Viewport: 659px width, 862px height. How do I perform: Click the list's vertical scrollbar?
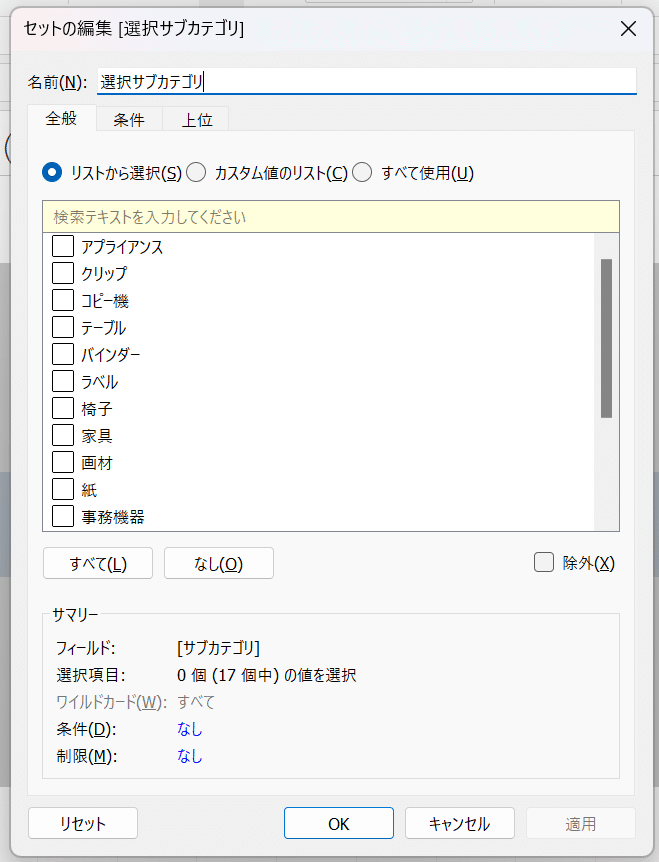click(606, 337)
